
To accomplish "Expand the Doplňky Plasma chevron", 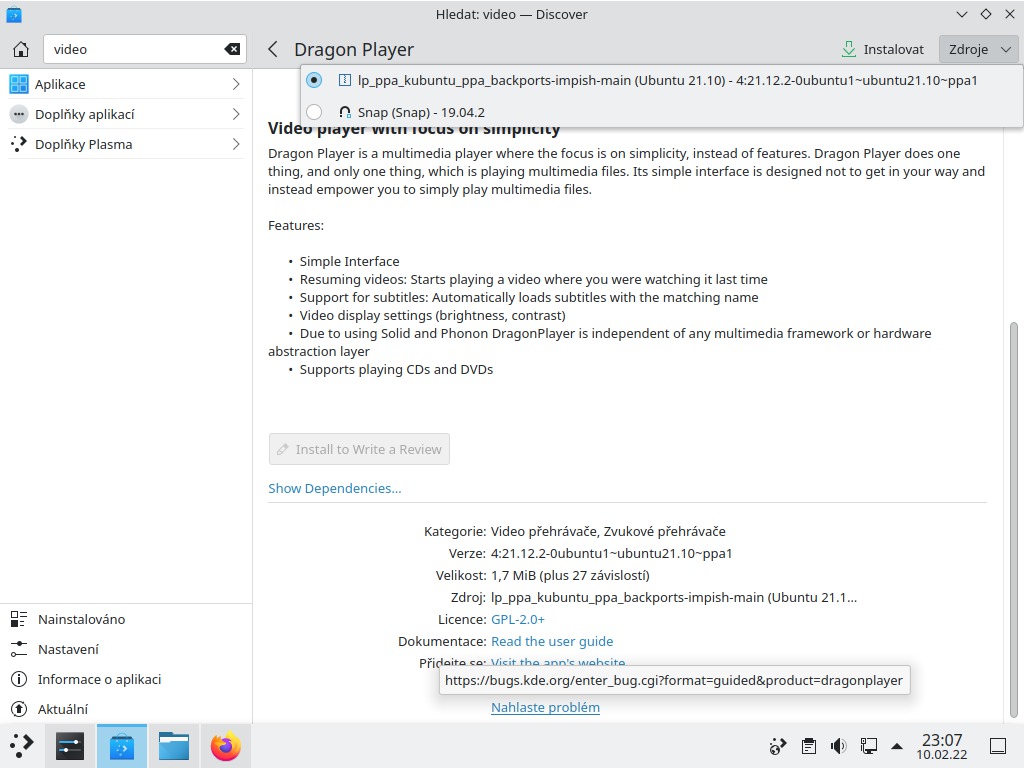I will pyautogui.click(x=236, y=144).
